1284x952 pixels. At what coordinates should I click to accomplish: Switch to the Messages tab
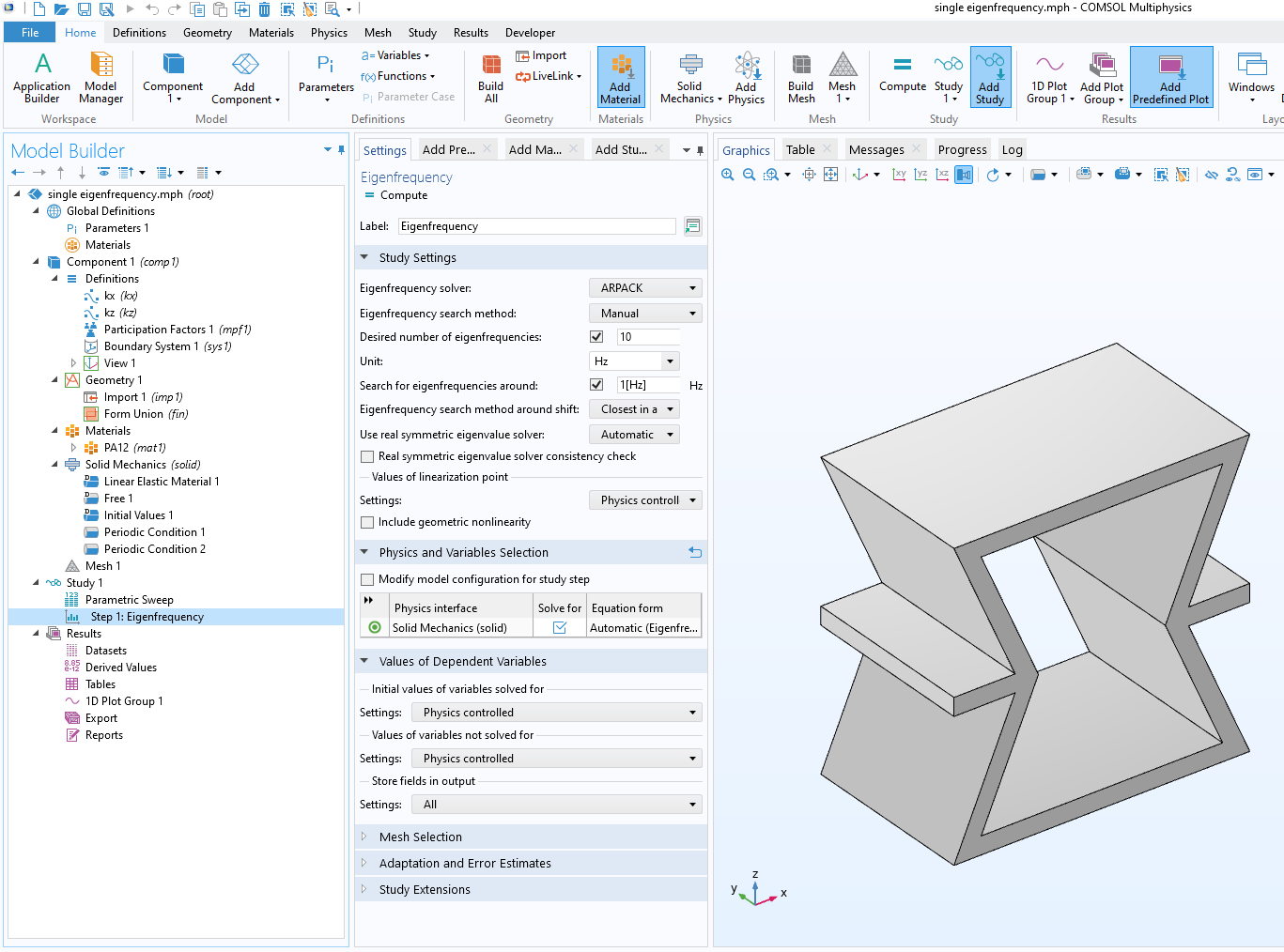pyautogui.click(x=875, y=150)
